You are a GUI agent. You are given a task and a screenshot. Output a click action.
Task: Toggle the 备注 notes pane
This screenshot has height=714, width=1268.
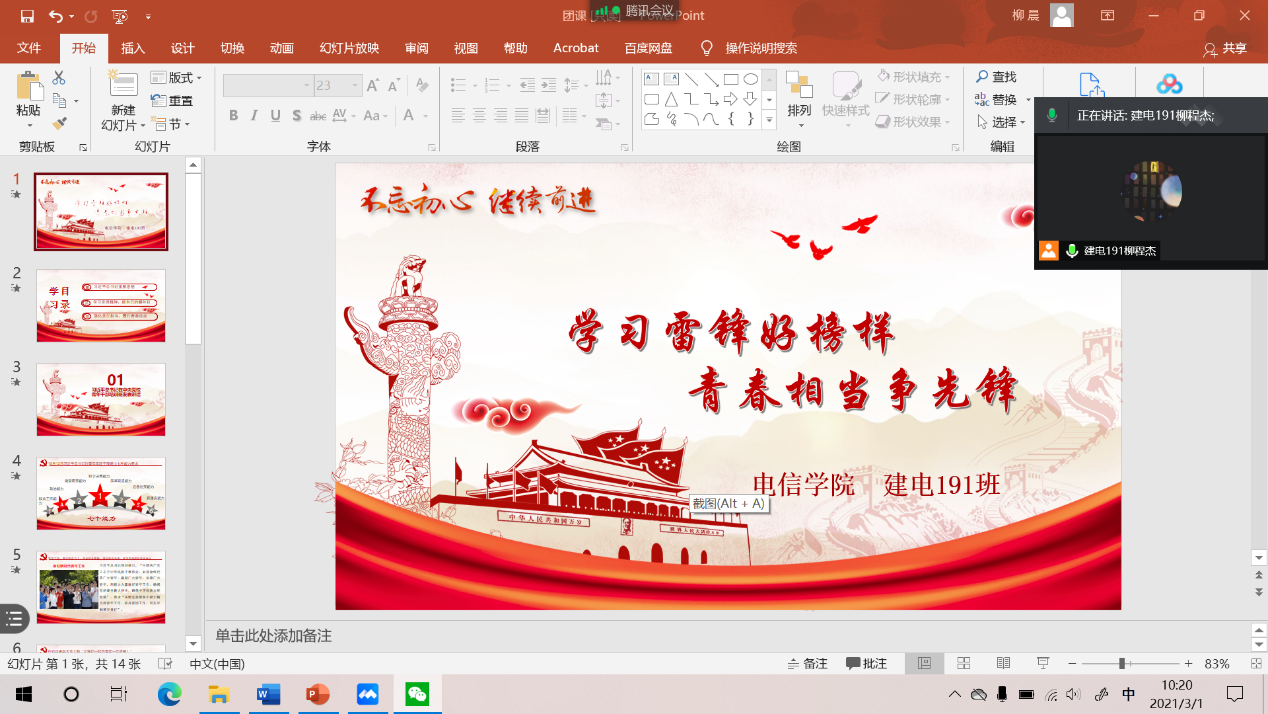[807, 664]
